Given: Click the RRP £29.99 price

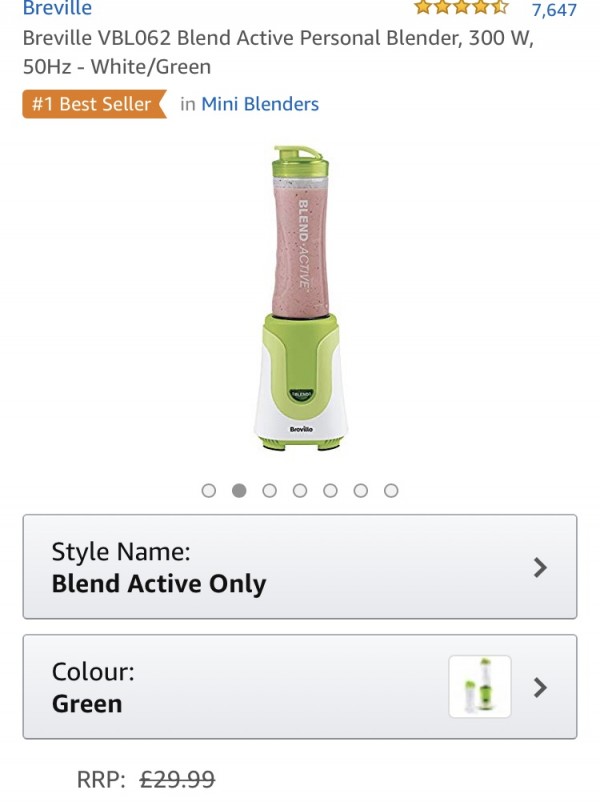Looking at the screenshot, I should click(177, 779).
